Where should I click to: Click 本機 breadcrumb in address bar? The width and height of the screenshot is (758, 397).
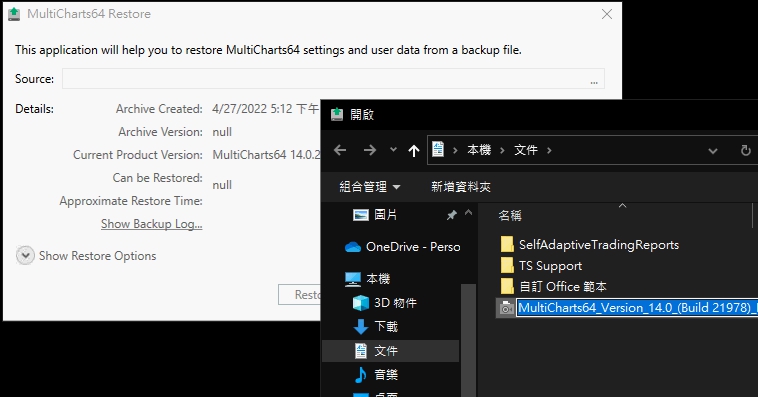point(479,150)
